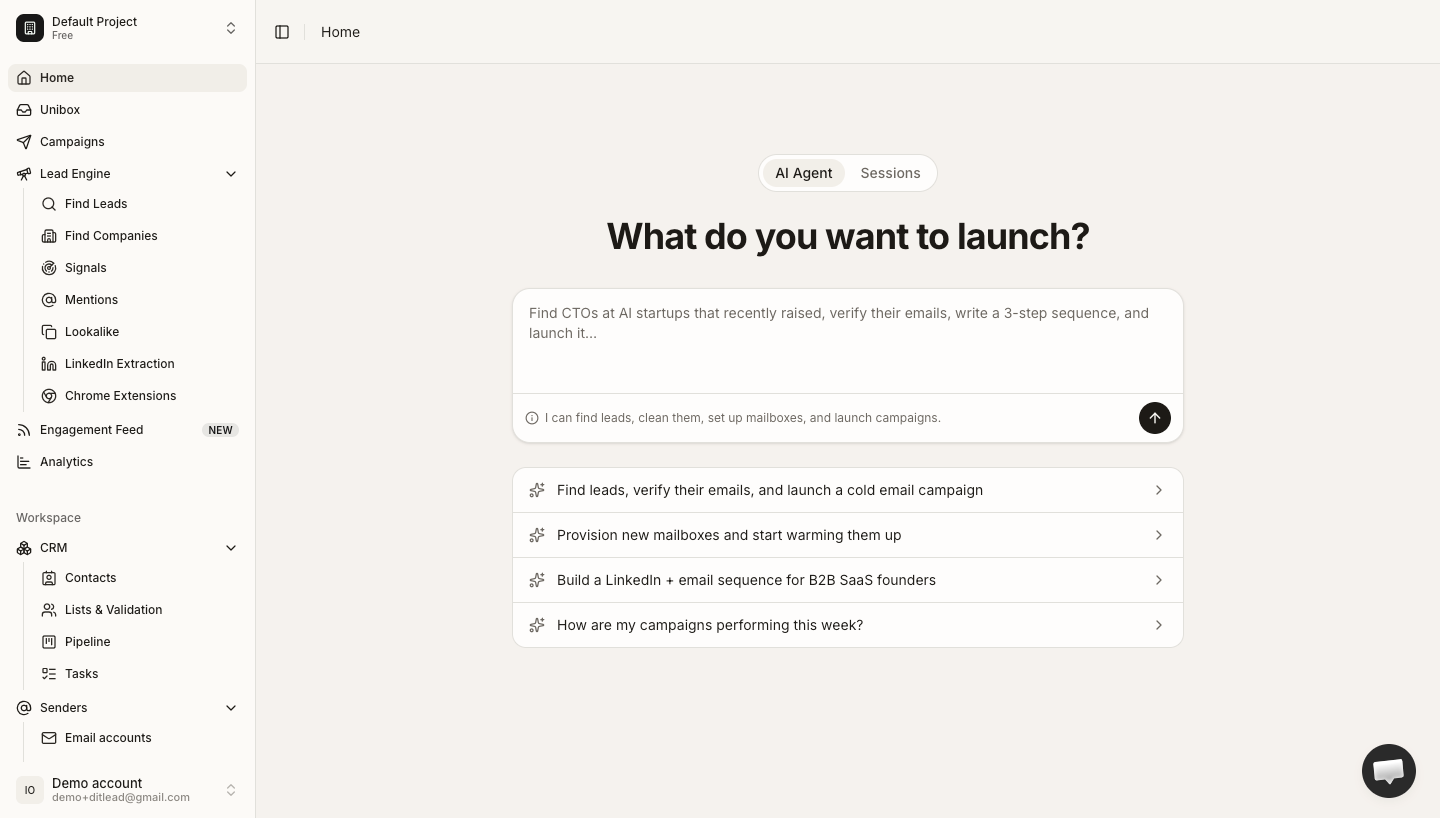This screenshot has width=1440, height=818.
Task: Toggle the sidebar panel icon
Action: point(282,32)
